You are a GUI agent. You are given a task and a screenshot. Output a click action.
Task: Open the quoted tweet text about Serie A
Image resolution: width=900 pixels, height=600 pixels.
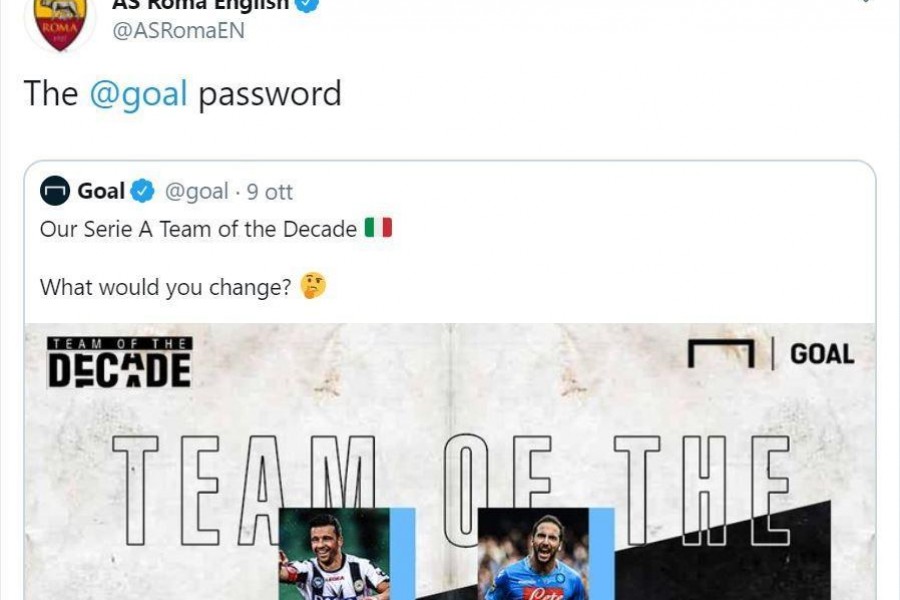198,229
